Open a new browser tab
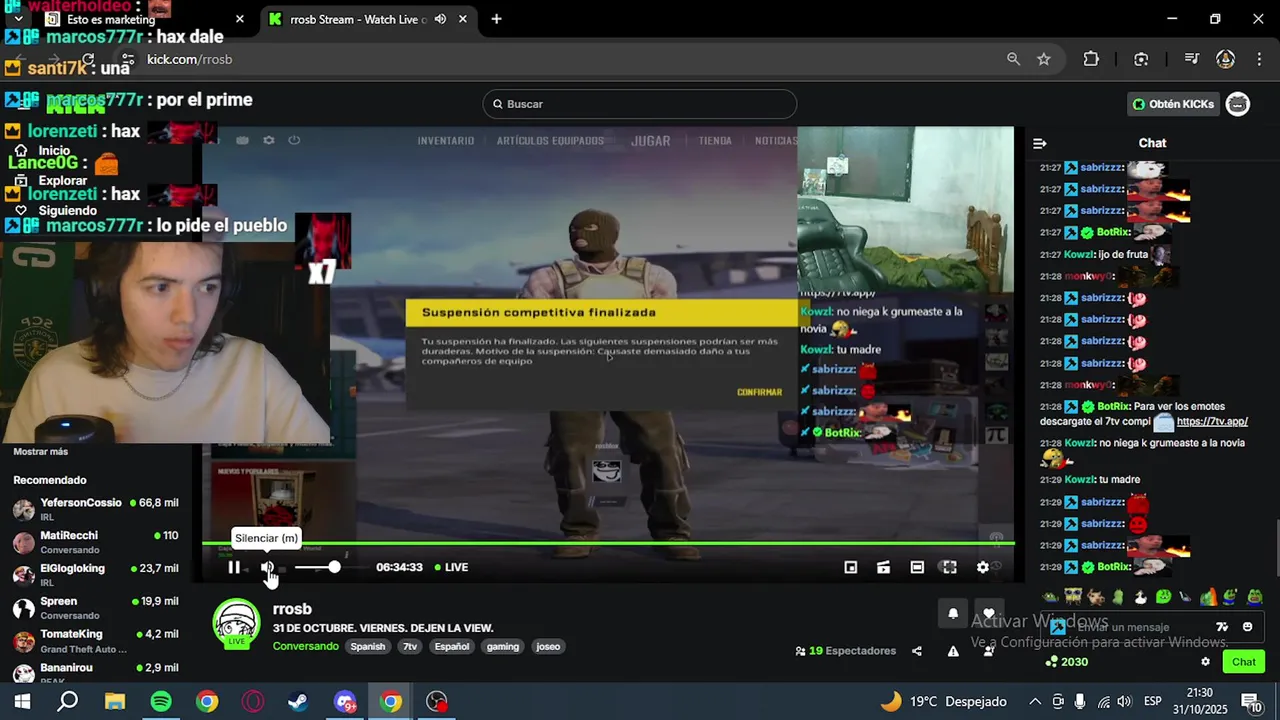The height and width of the screenshot is (720, 1280). [x=496, y=19]
